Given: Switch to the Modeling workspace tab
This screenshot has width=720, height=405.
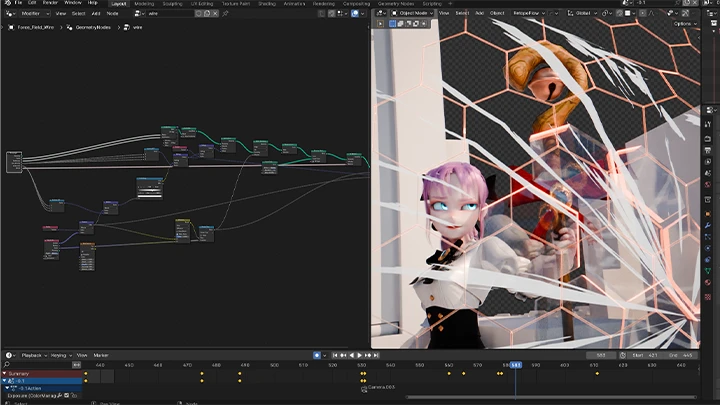Looking at the screenshot, I should tap(144, 4).
